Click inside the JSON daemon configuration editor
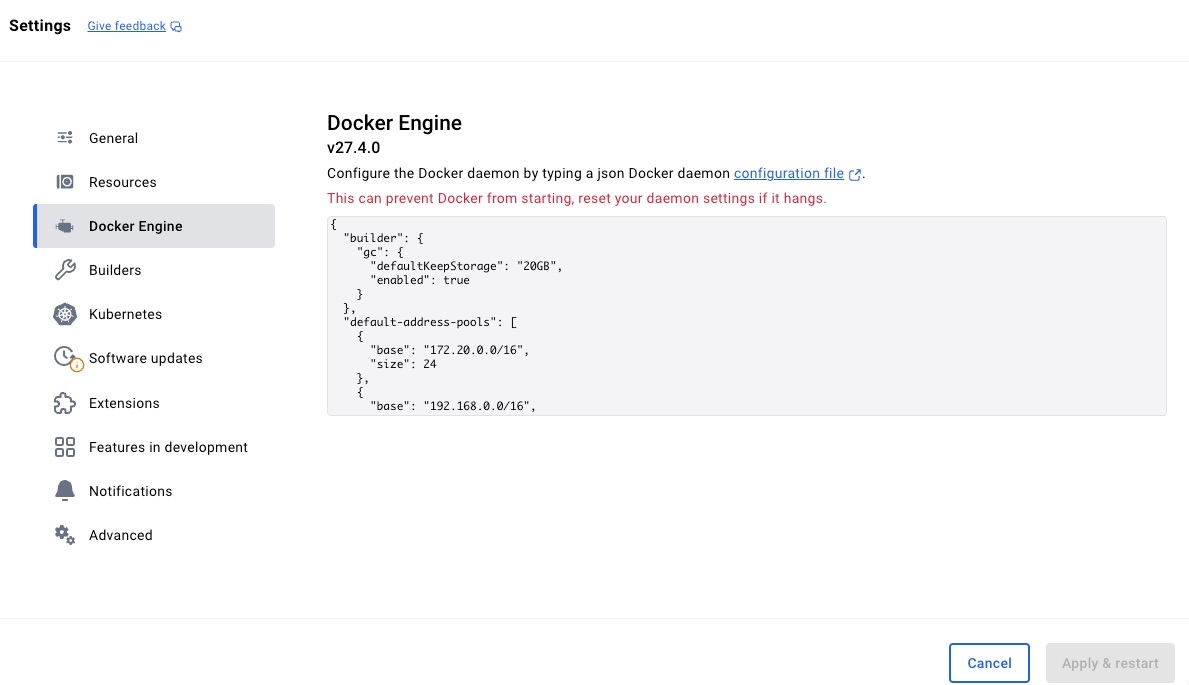The image size is (1189, 685). point(746,315)
